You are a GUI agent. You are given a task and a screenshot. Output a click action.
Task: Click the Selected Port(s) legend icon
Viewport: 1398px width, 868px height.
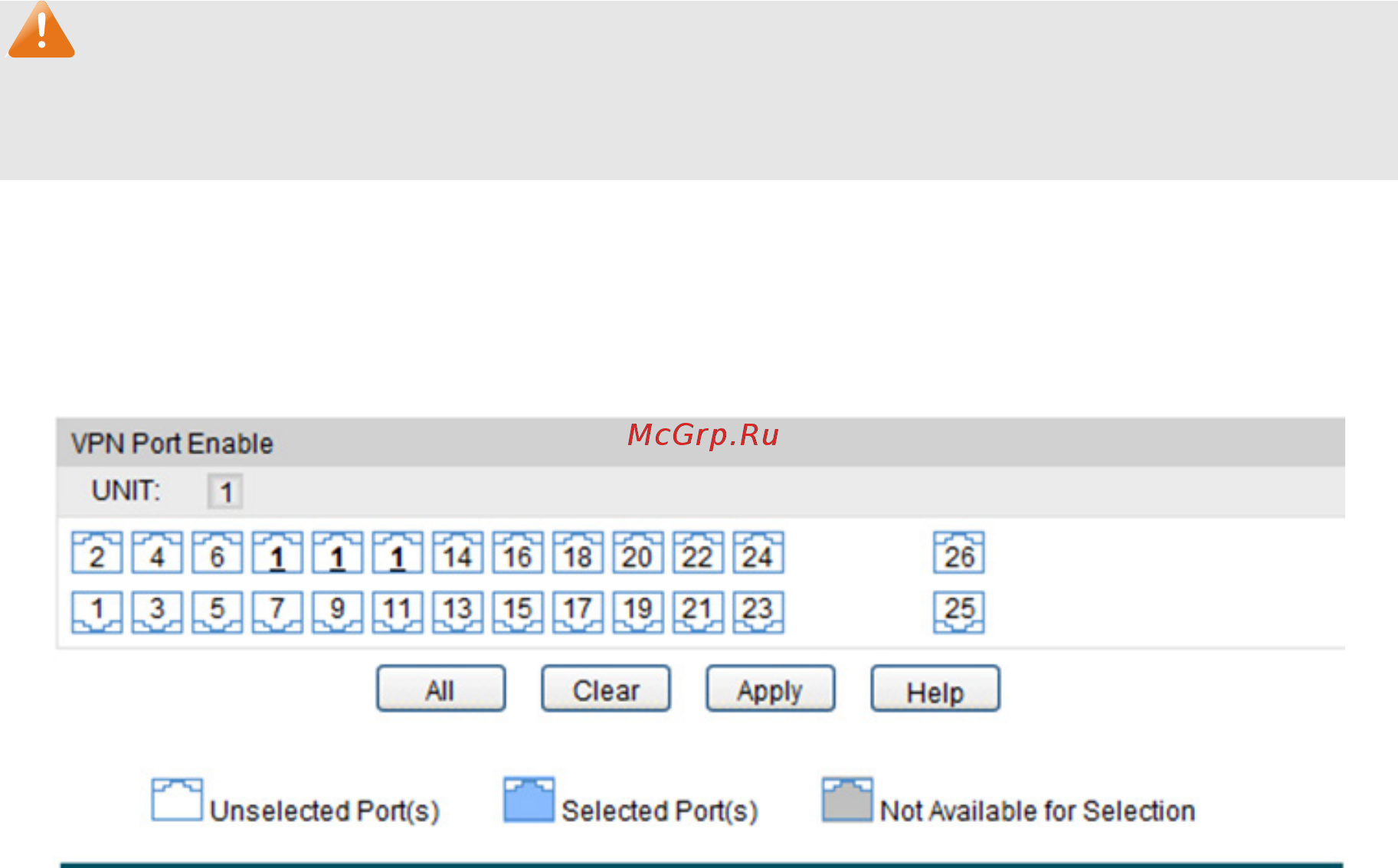tap(529, 800)
